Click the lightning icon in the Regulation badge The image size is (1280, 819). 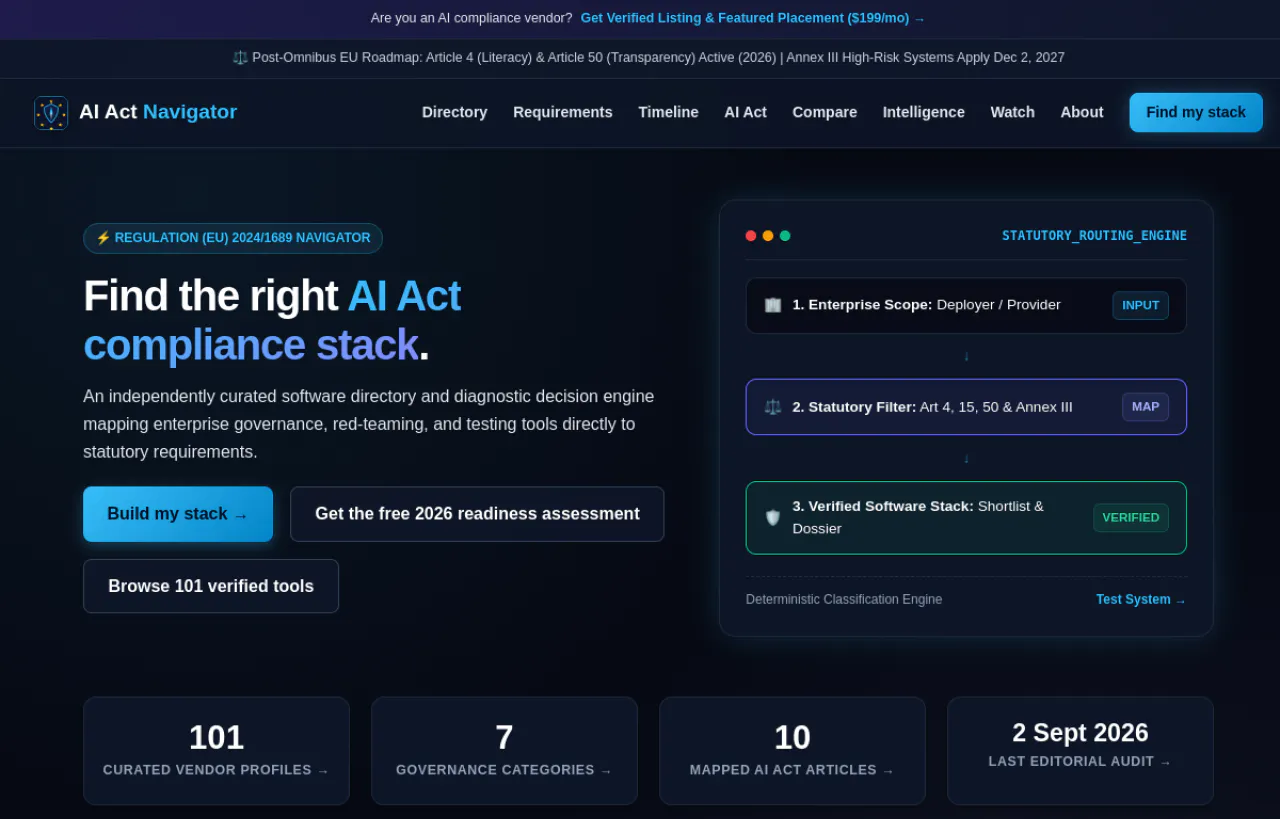tap(103, 238)
